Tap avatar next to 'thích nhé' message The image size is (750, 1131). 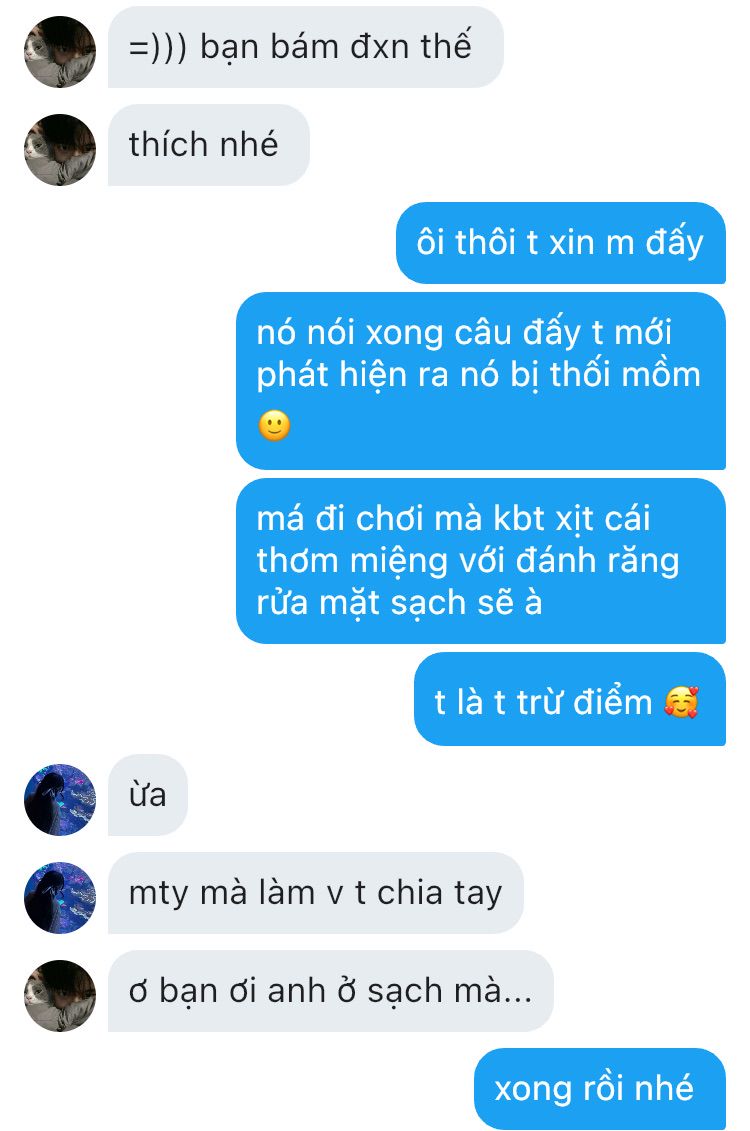click(x=60, y=149)
